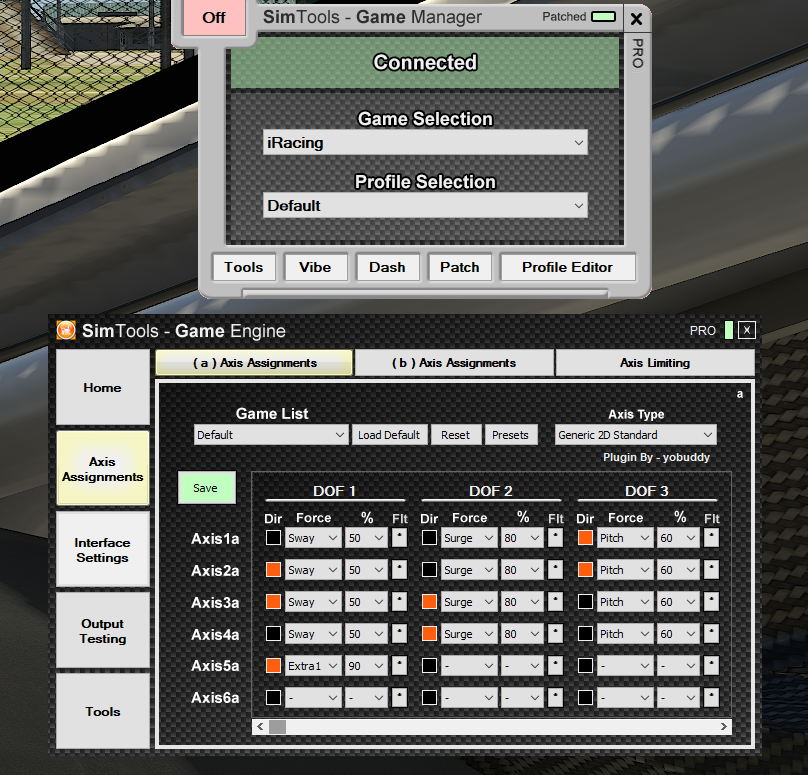Click the horizontal scrollbar right arrow
This screenshot has height=775, width=808.
tap(723, 727)
